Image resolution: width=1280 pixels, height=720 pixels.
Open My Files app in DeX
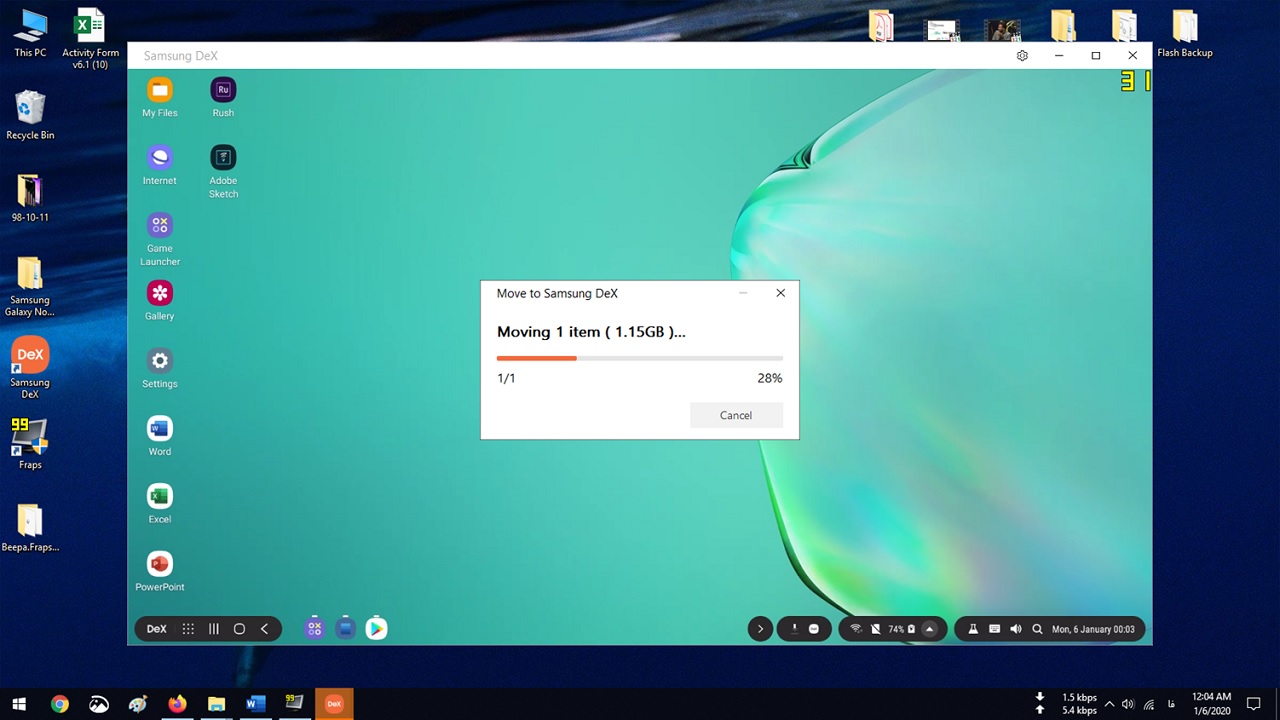pyautogui.click(x=160, y=98)
